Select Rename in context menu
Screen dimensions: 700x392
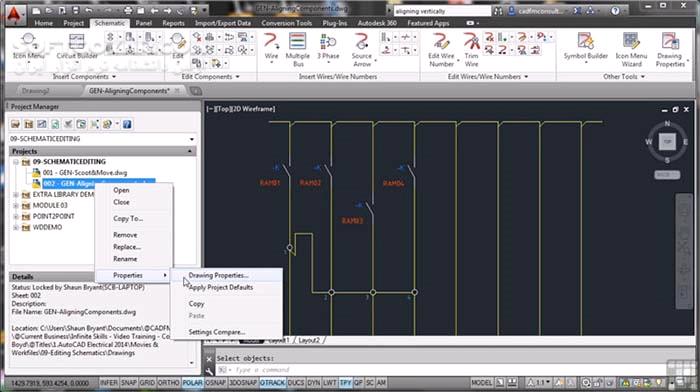(125, 259)
